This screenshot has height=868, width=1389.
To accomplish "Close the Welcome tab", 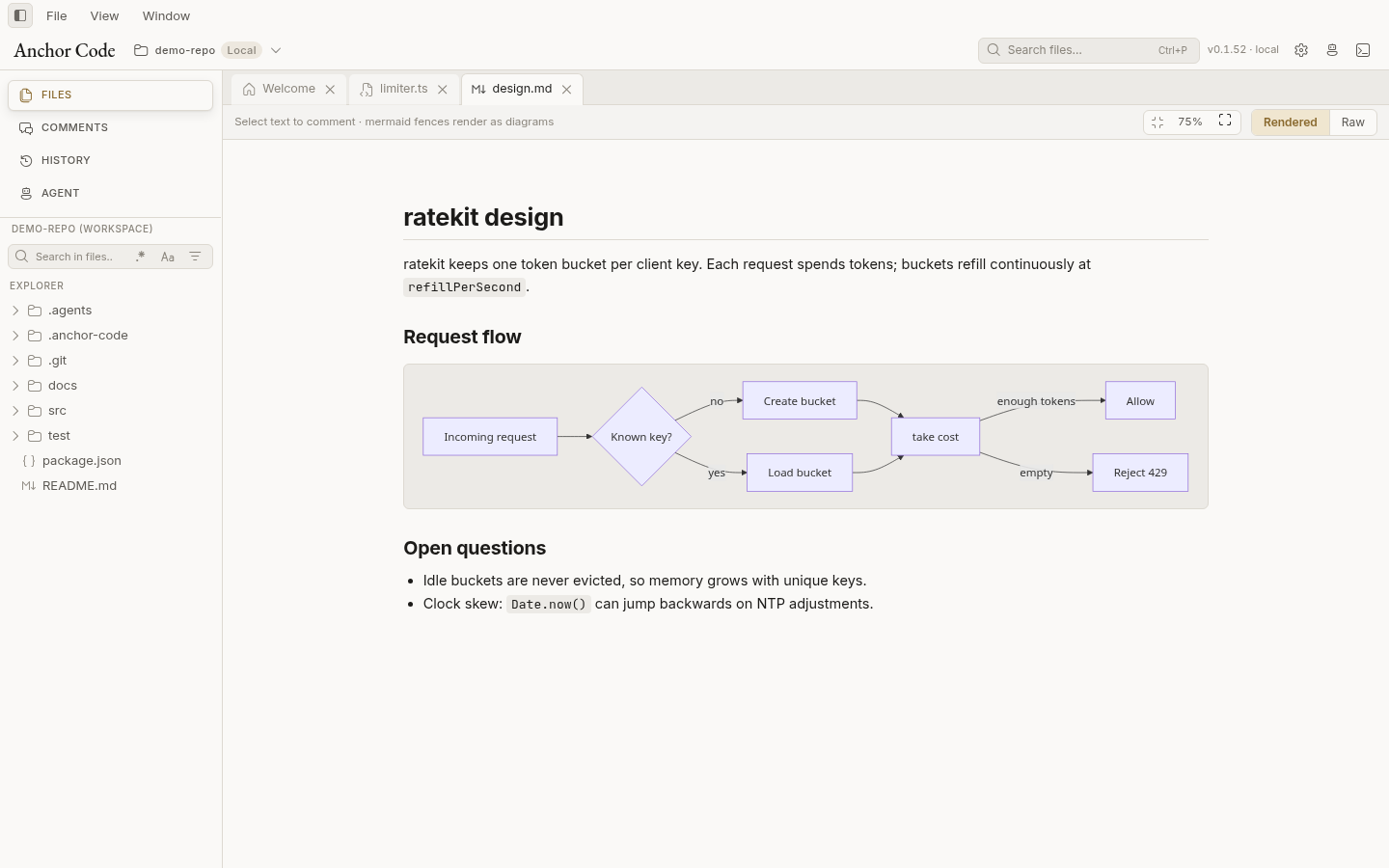I will click(x=330, y=90).
